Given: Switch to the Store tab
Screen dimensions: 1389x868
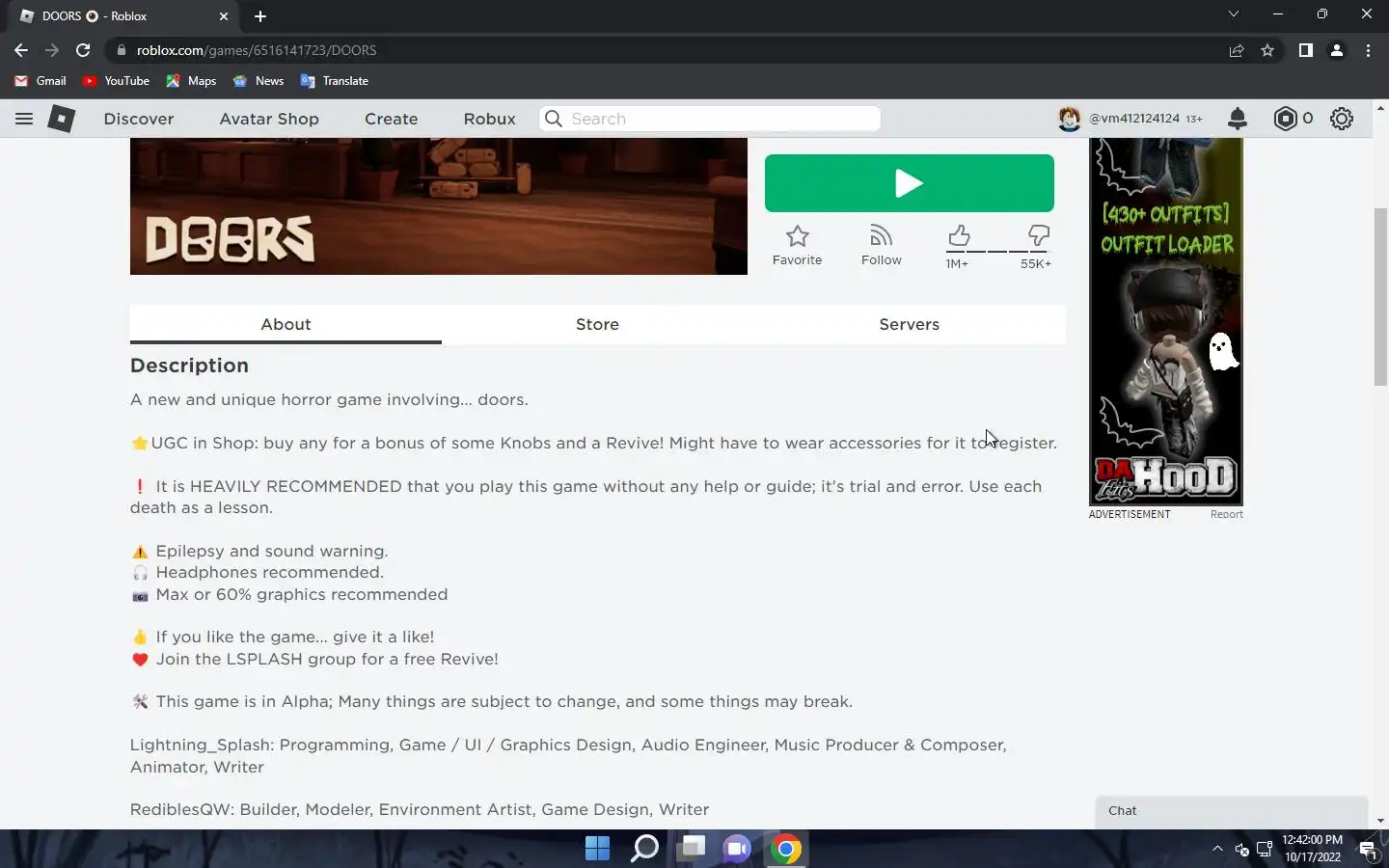Looking at the screenshot, I should (x=597, y=324).
